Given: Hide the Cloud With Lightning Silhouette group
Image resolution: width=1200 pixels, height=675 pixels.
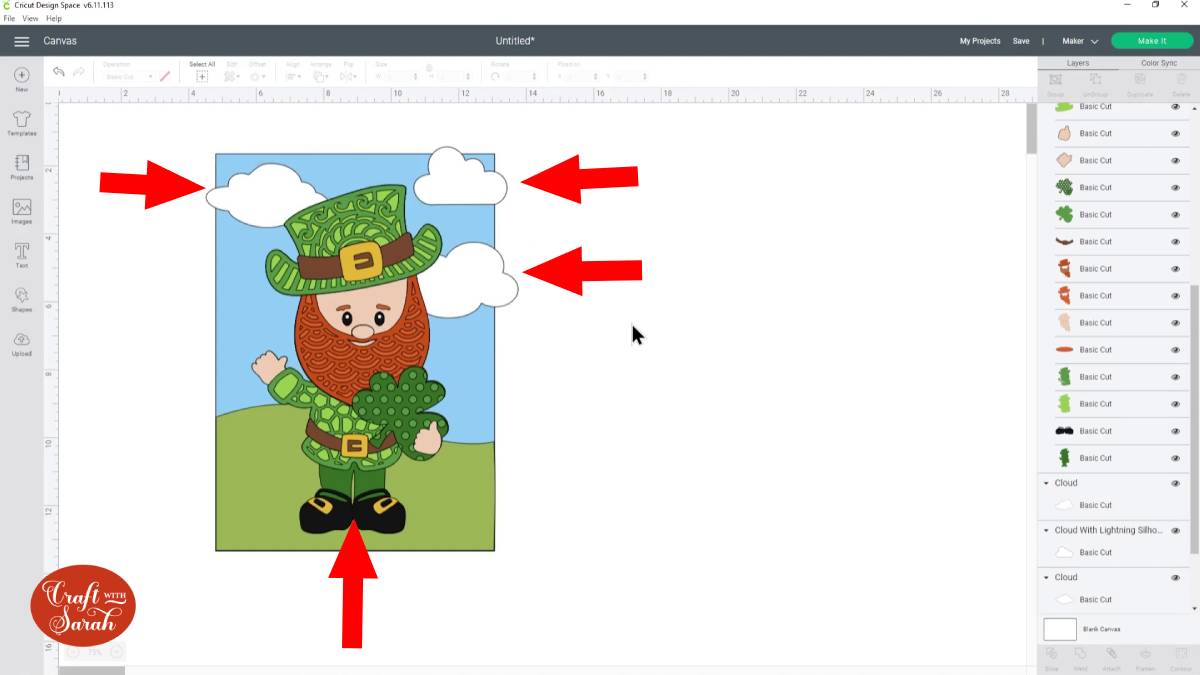Looking at the screenshot, I should tap(1175, 530).
